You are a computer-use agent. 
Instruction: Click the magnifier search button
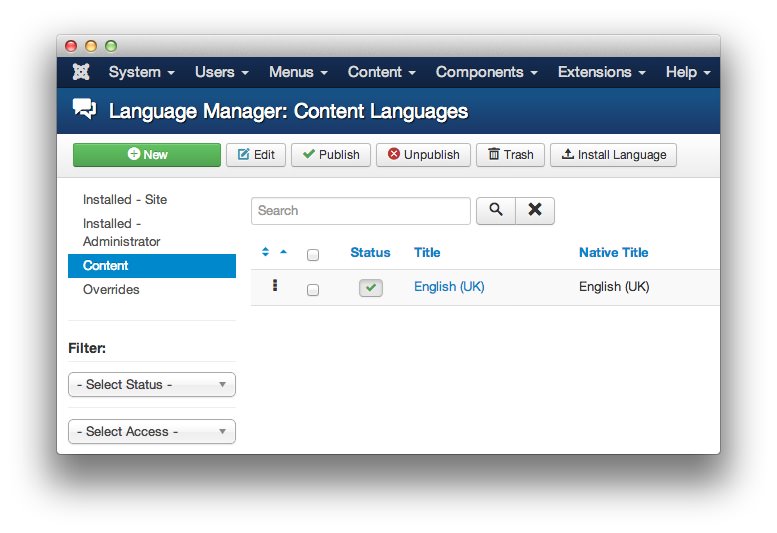(495, 210)
